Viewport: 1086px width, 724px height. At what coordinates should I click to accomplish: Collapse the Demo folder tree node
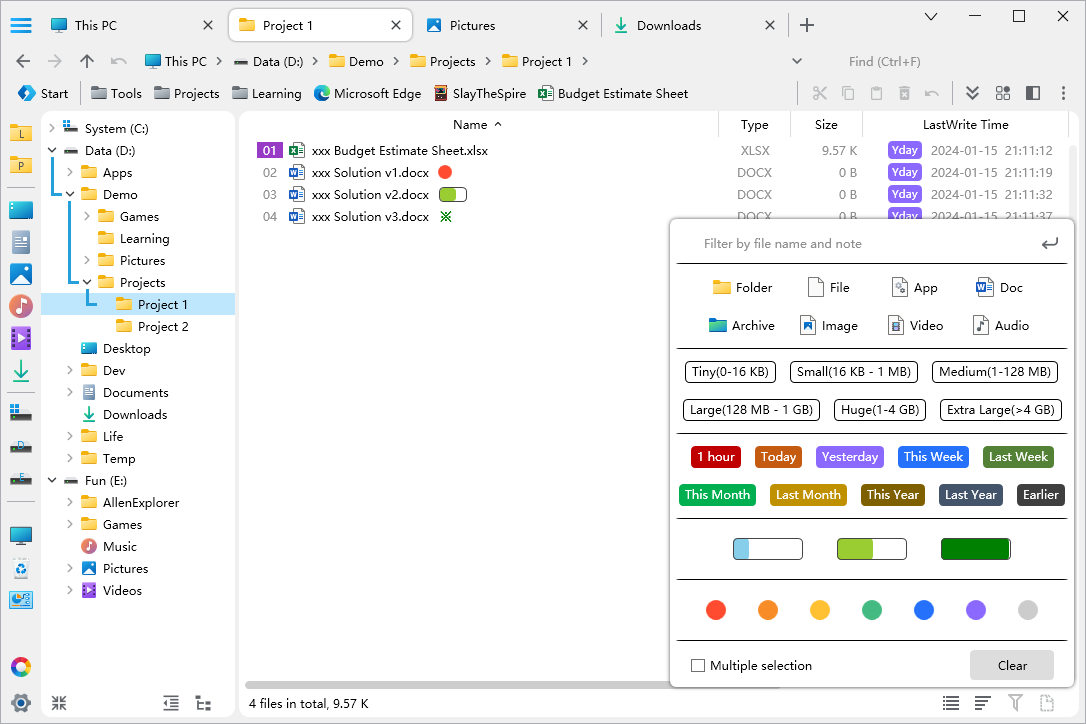click(x=70, y=194)
